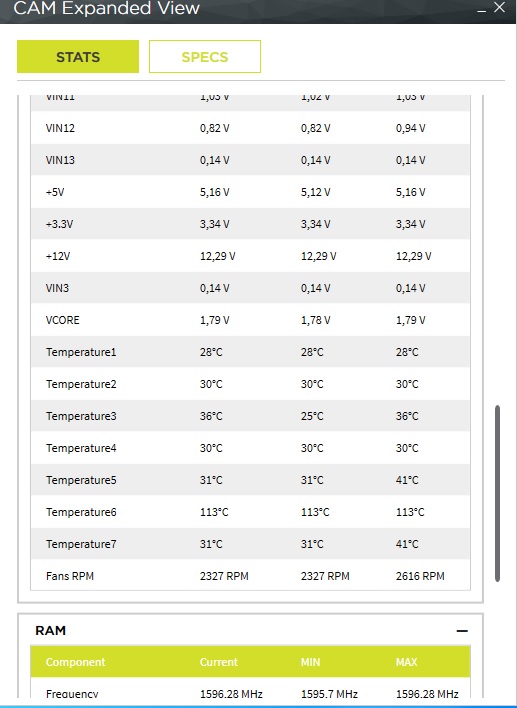Collapse the RAM section

(462, 631)
